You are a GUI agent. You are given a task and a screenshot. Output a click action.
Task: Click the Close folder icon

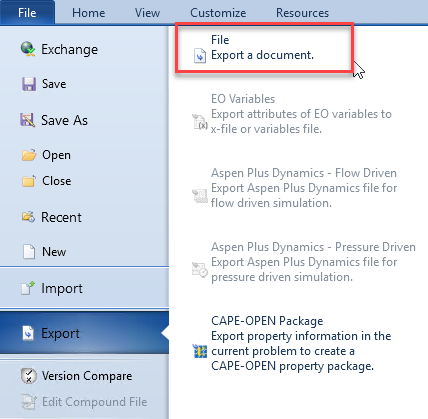pyautogui.click(x=29, y=181)
